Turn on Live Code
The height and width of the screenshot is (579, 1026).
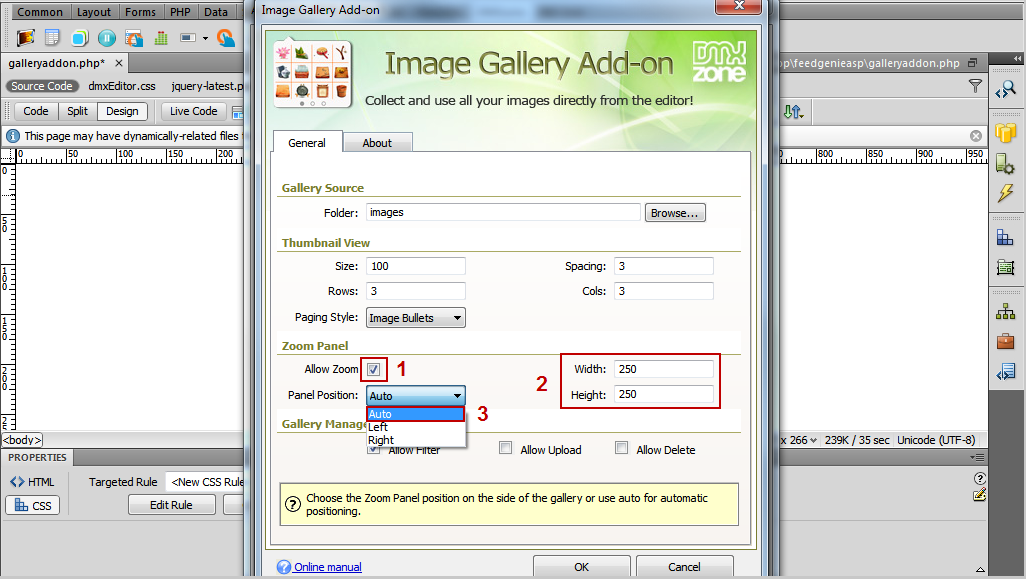point(194,111)
